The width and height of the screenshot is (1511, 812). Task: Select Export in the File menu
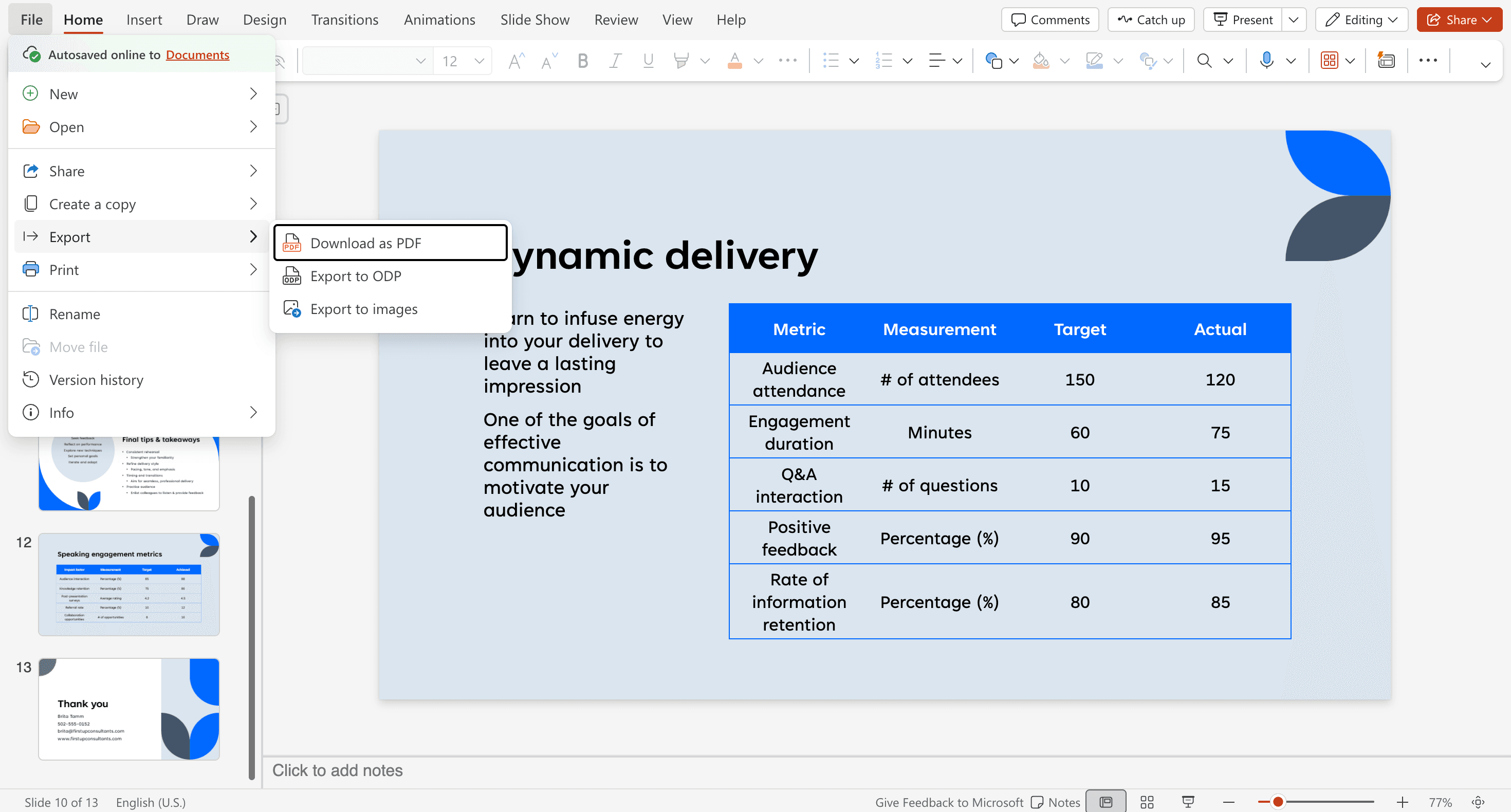(x=141, y=236)
